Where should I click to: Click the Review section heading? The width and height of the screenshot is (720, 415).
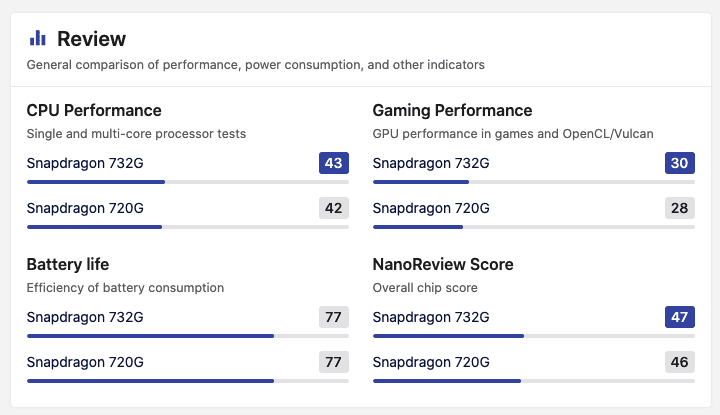(91, 39)
